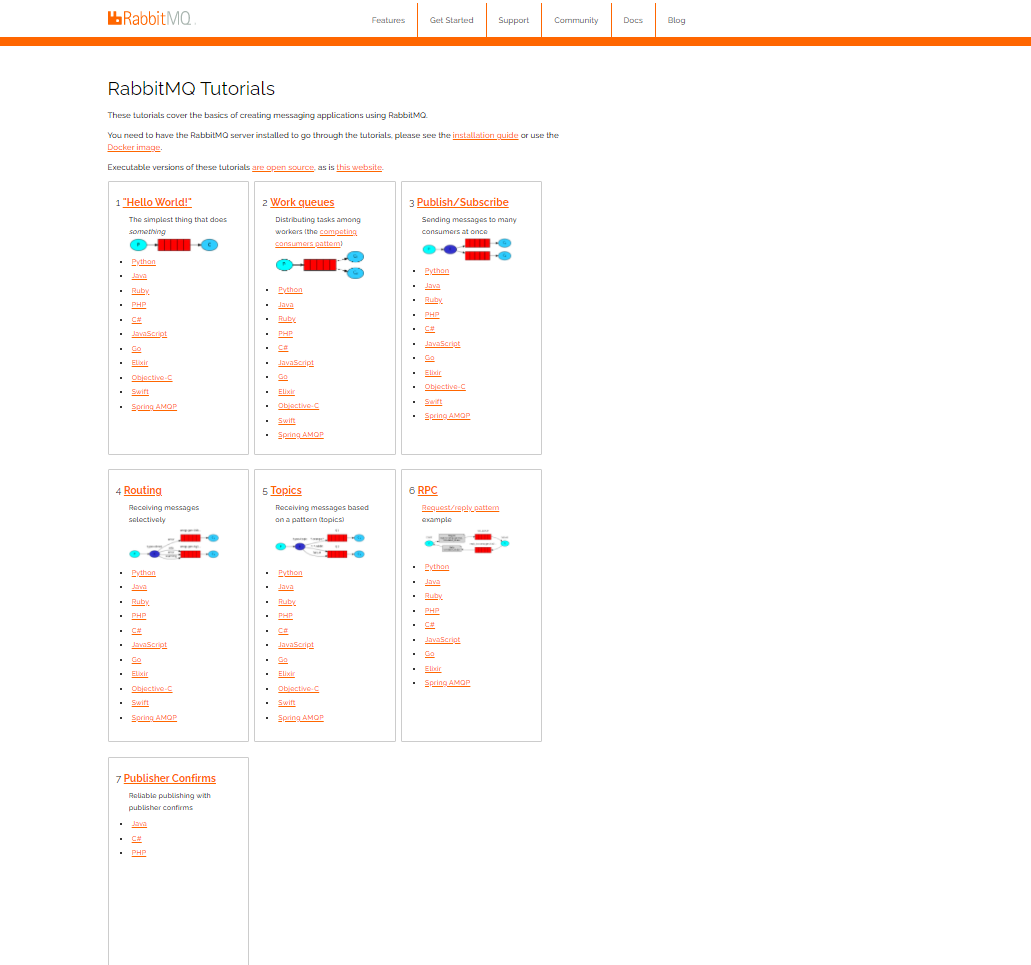1031x965 pixels.
Task: Click the Topics diagram image
Action: [x=320, y=545]
